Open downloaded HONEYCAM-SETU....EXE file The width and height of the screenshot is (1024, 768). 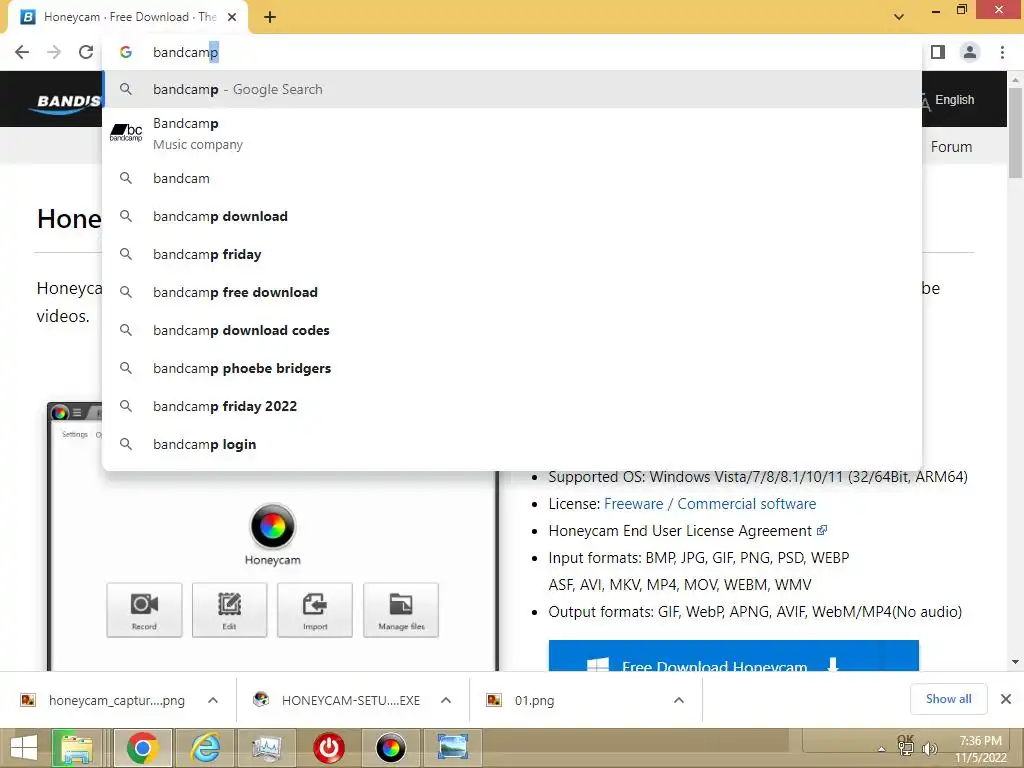tap(338, 700)
